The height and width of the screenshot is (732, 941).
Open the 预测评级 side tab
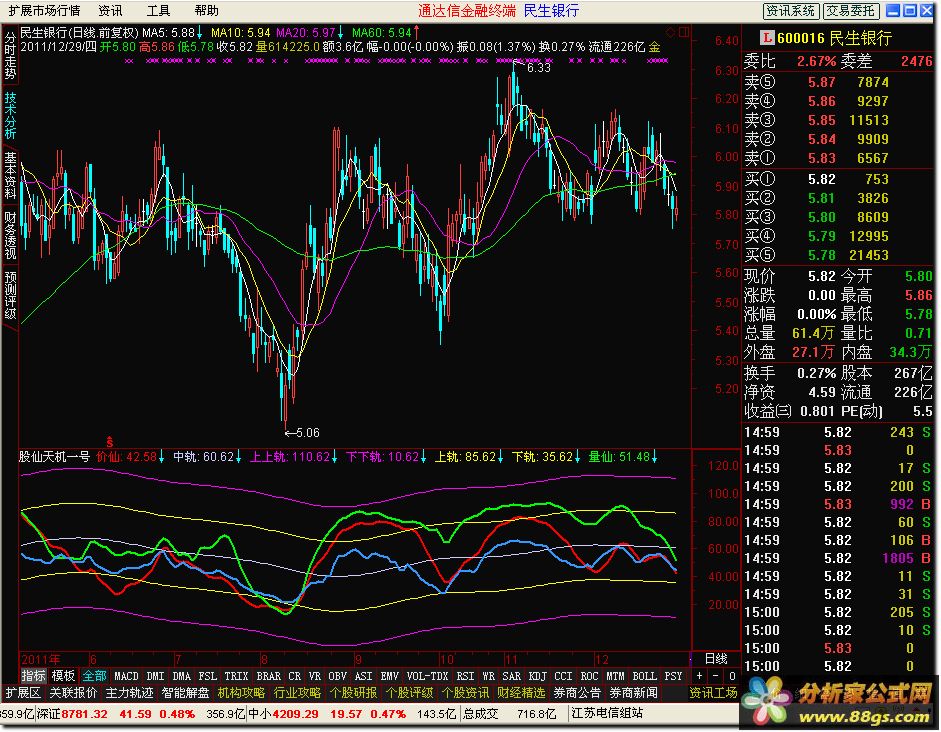pyautogui.click(x=10, y=295)
